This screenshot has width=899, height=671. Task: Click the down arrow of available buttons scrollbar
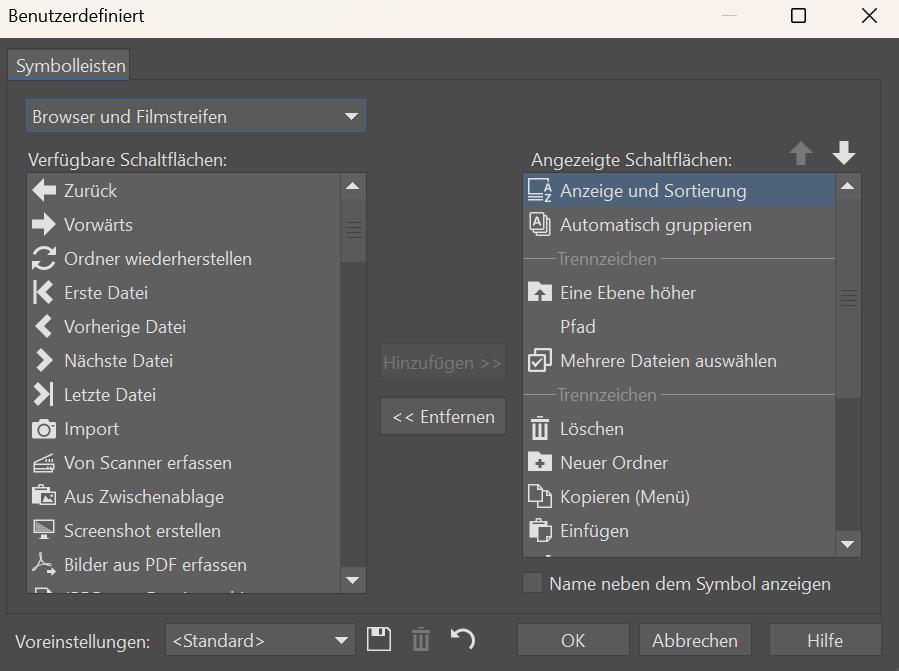(353, 580)
